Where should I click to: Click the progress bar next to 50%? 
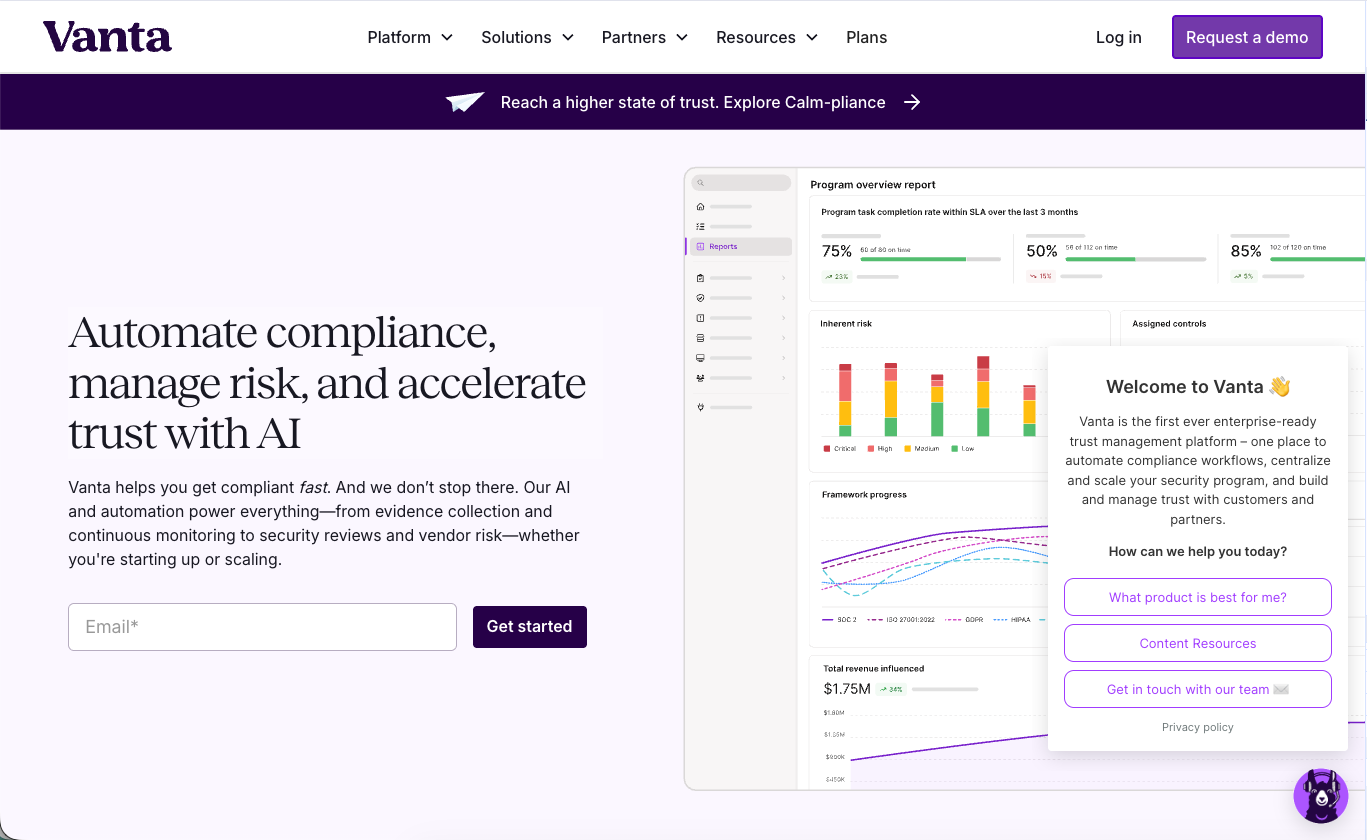[x=1135, y=259]
